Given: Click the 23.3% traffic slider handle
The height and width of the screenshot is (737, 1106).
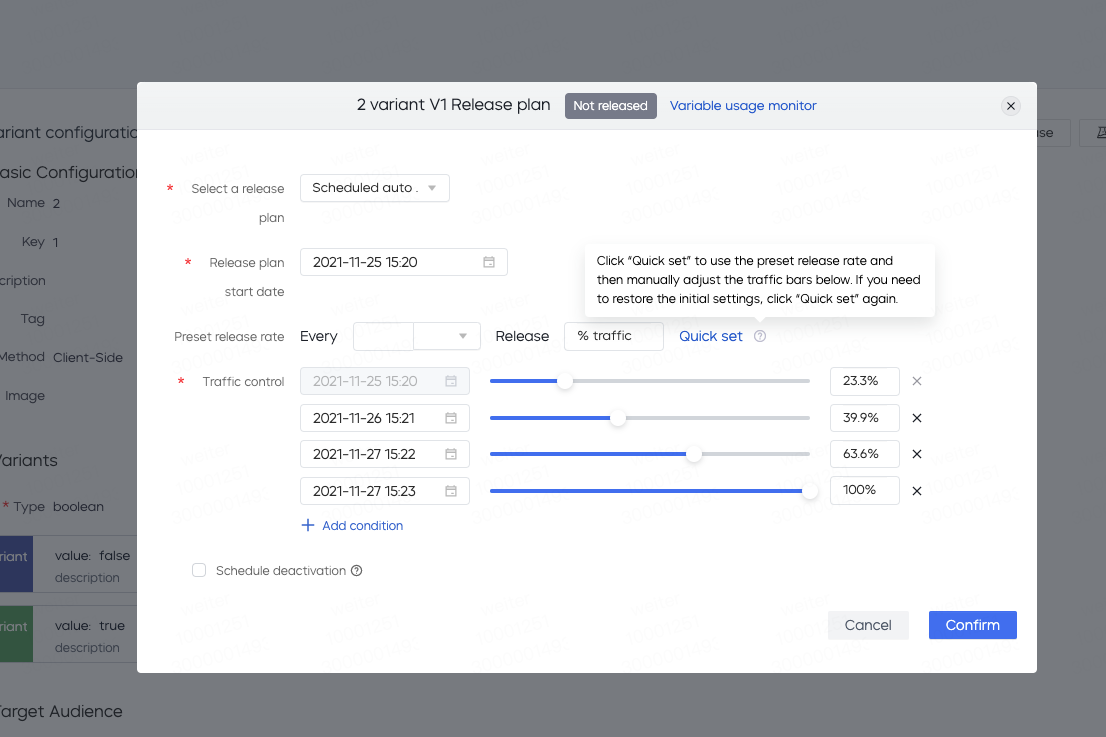Looking at the screenshot, I should [x=565, y=382].
